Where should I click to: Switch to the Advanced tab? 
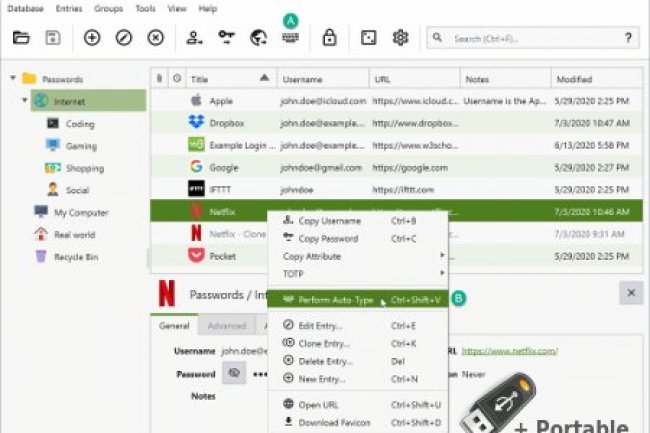point(226,326)
